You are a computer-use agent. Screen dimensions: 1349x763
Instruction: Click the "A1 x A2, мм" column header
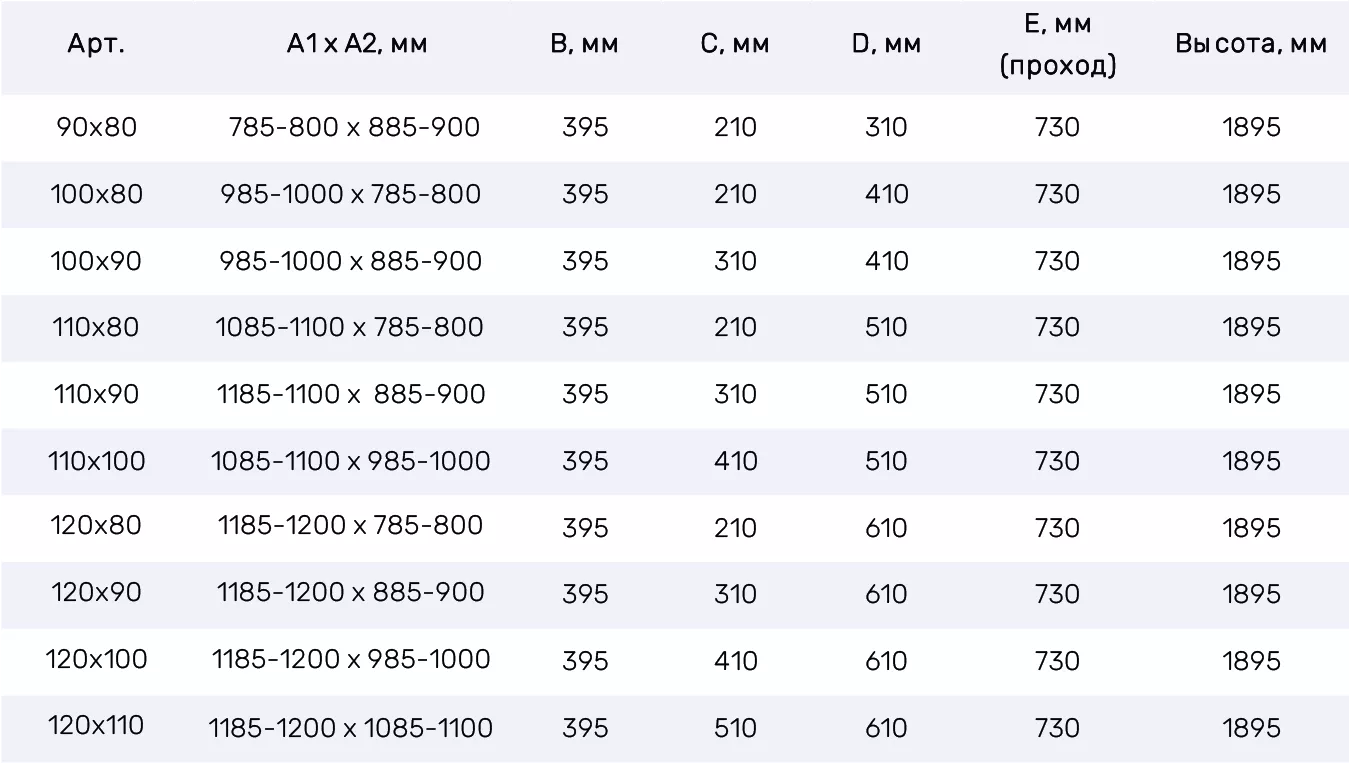point(356,45)
